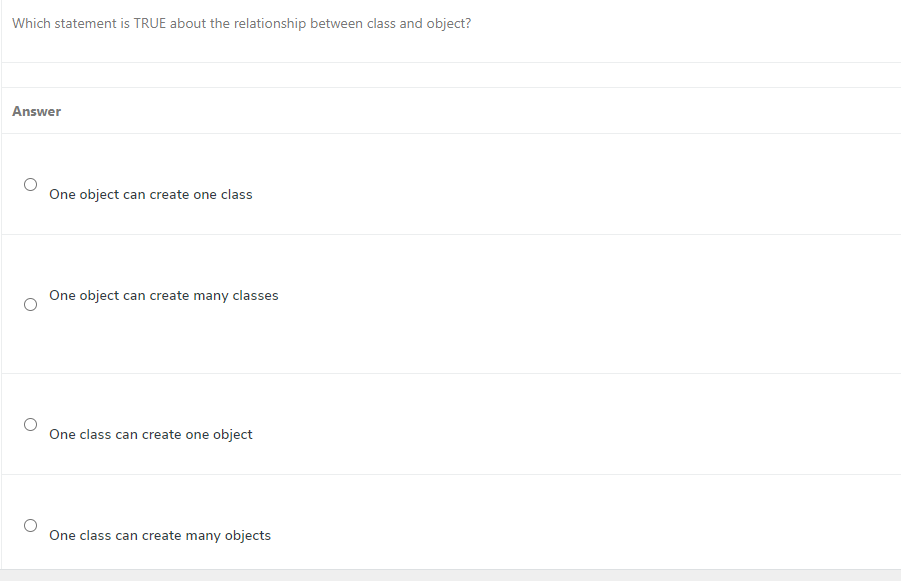Image resolution: width=901 pixels, height=581 pixels.
Task: Select radio for 'One object can create many classes'
Action: [x=30, y=305]
